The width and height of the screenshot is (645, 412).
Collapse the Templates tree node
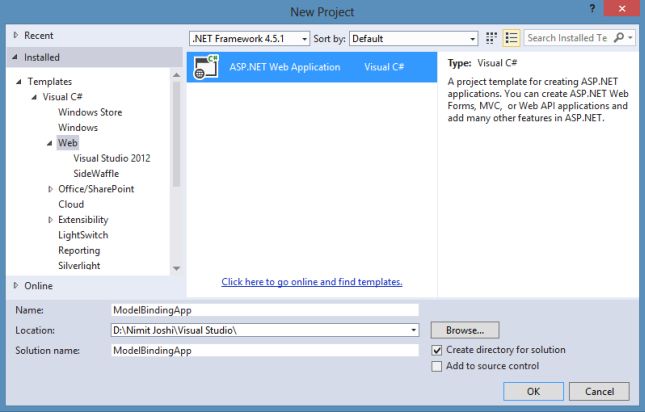[19, 82]
